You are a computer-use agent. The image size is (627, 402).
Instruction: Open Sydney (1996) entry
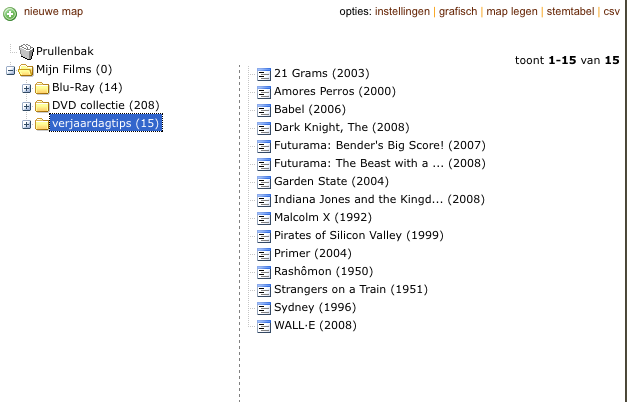click(x=315, y=307)
